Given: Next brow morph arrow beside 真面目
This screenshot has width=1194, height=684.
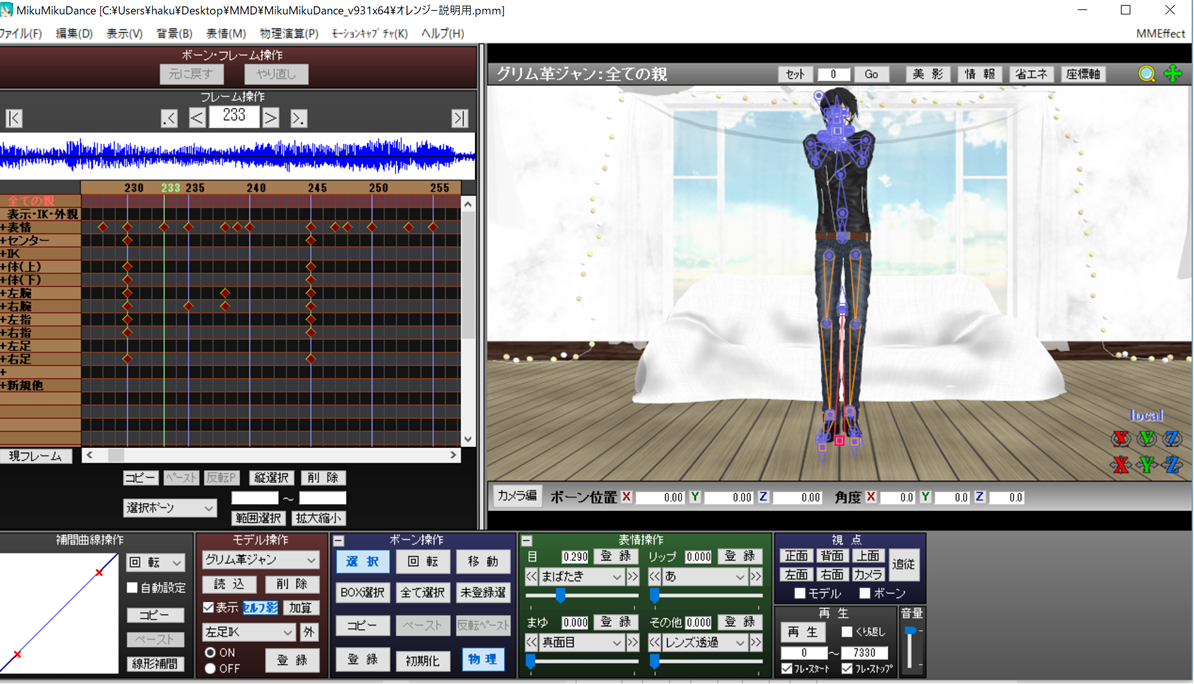Looking at the screenshot, I should coord(632,642).
